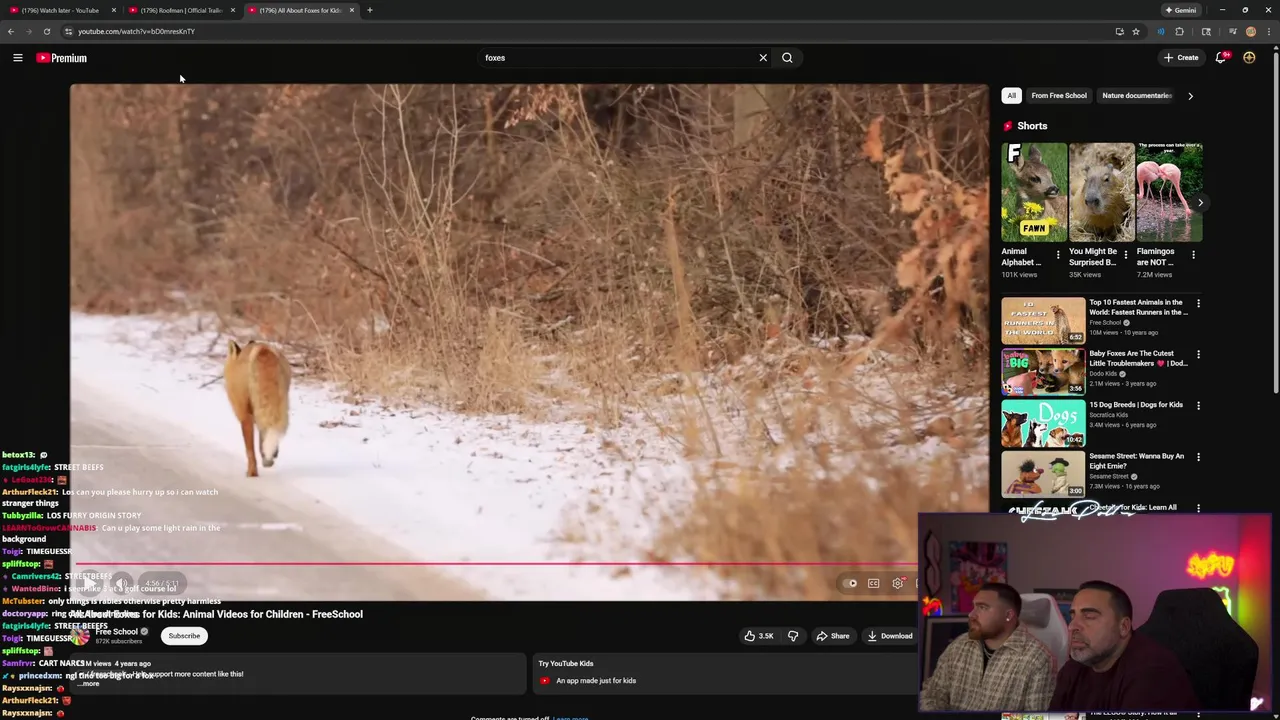Run search with the magnifier icon
Image resolution: width=1280 pixels, height=720 pixels.
(x=787, y=58)
